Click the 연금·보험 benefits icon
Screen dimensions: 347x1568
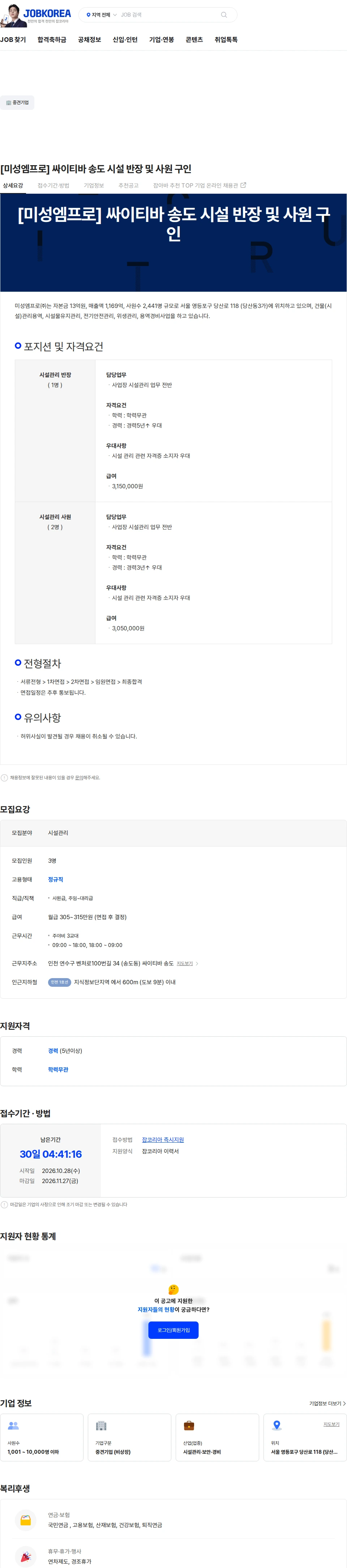(x=26, y=1520)
